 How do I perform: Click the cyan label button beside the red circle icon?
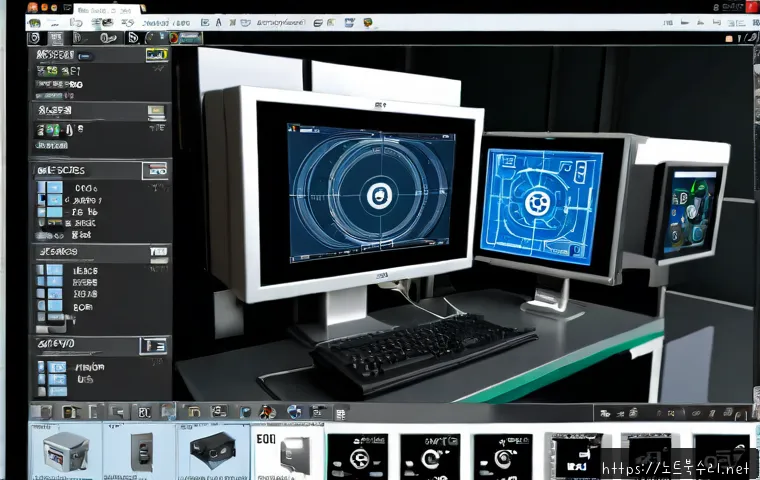point(190,38)
